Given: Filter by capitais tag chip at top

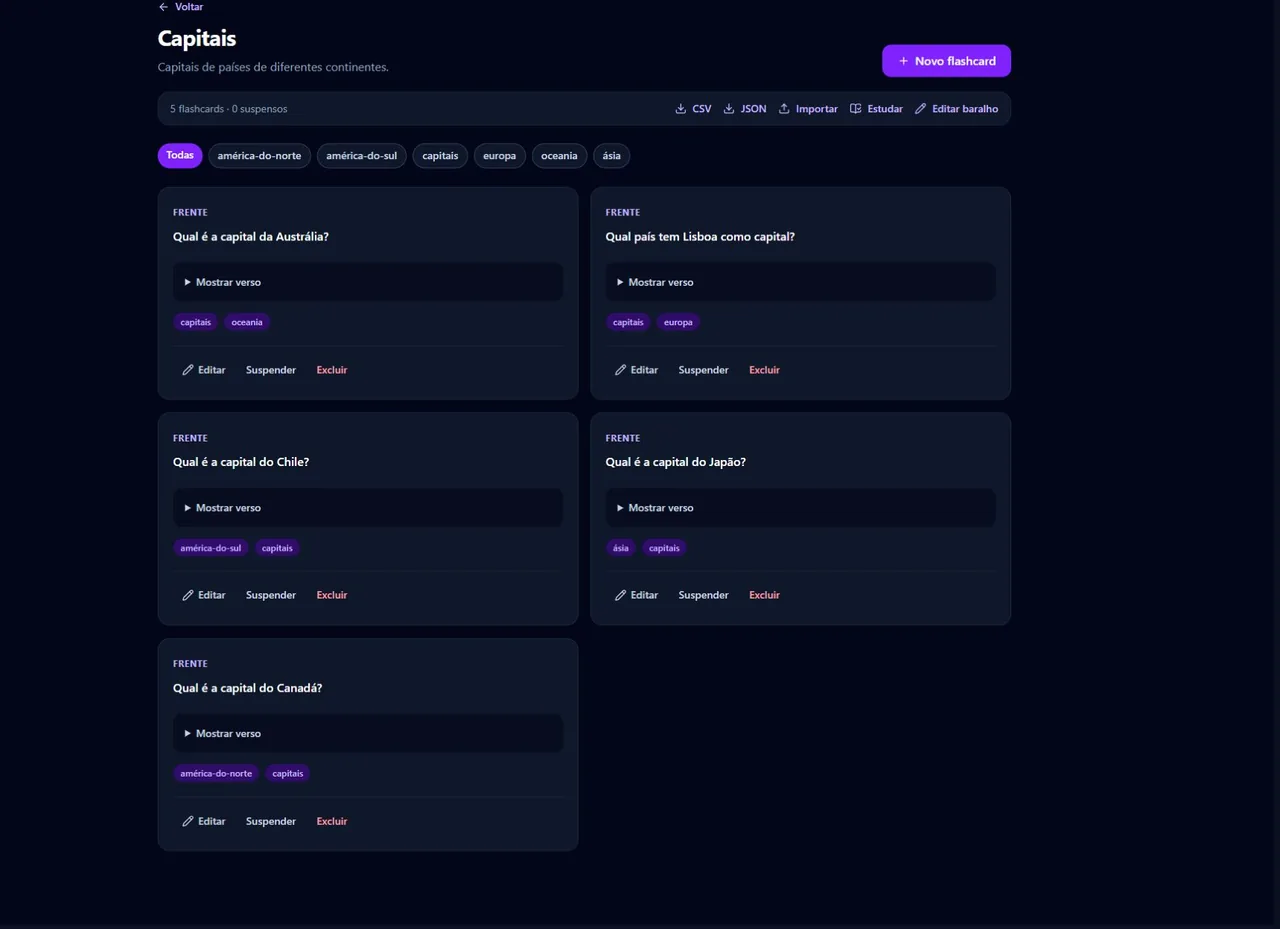Looking at the screenshot, I should [x=440, y=156].
